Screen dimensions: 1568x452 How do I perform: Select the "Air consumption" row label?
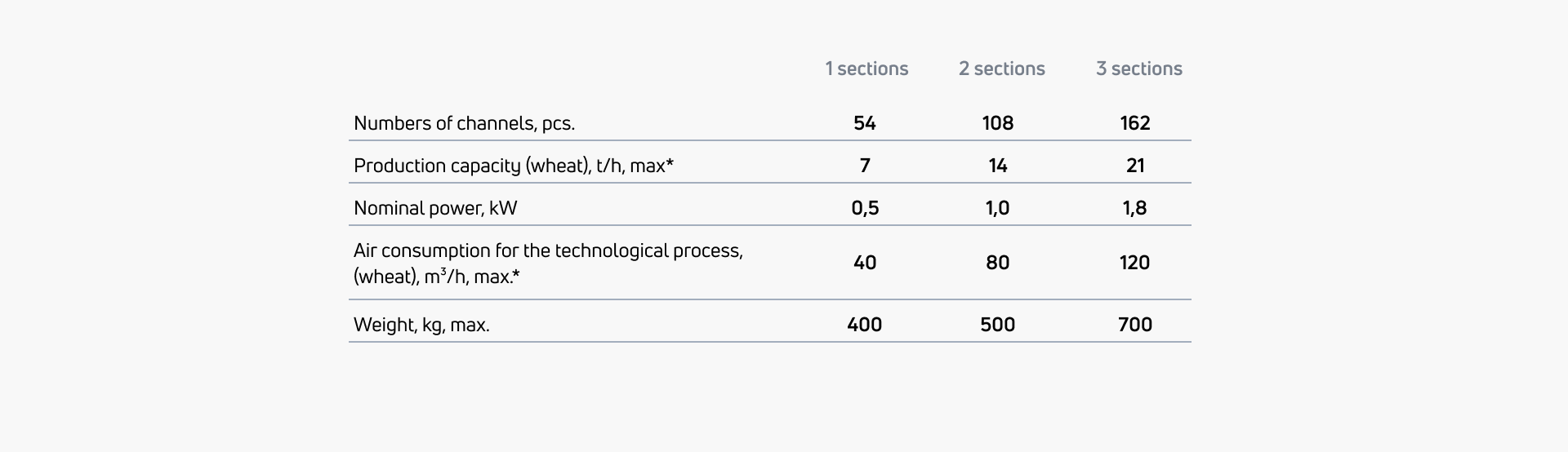click(548, 263)
